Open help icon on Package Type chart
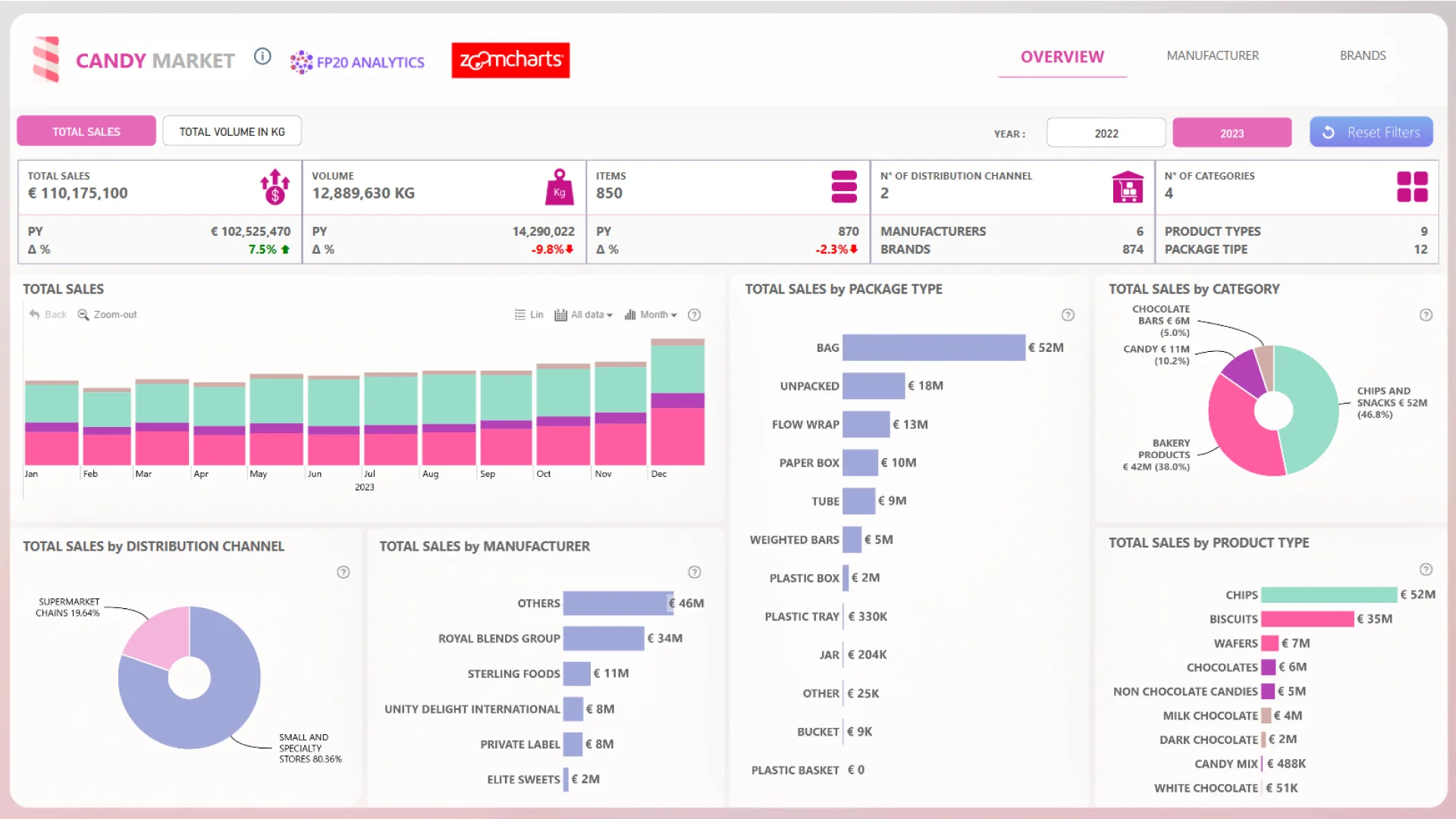 point(1068,315)
